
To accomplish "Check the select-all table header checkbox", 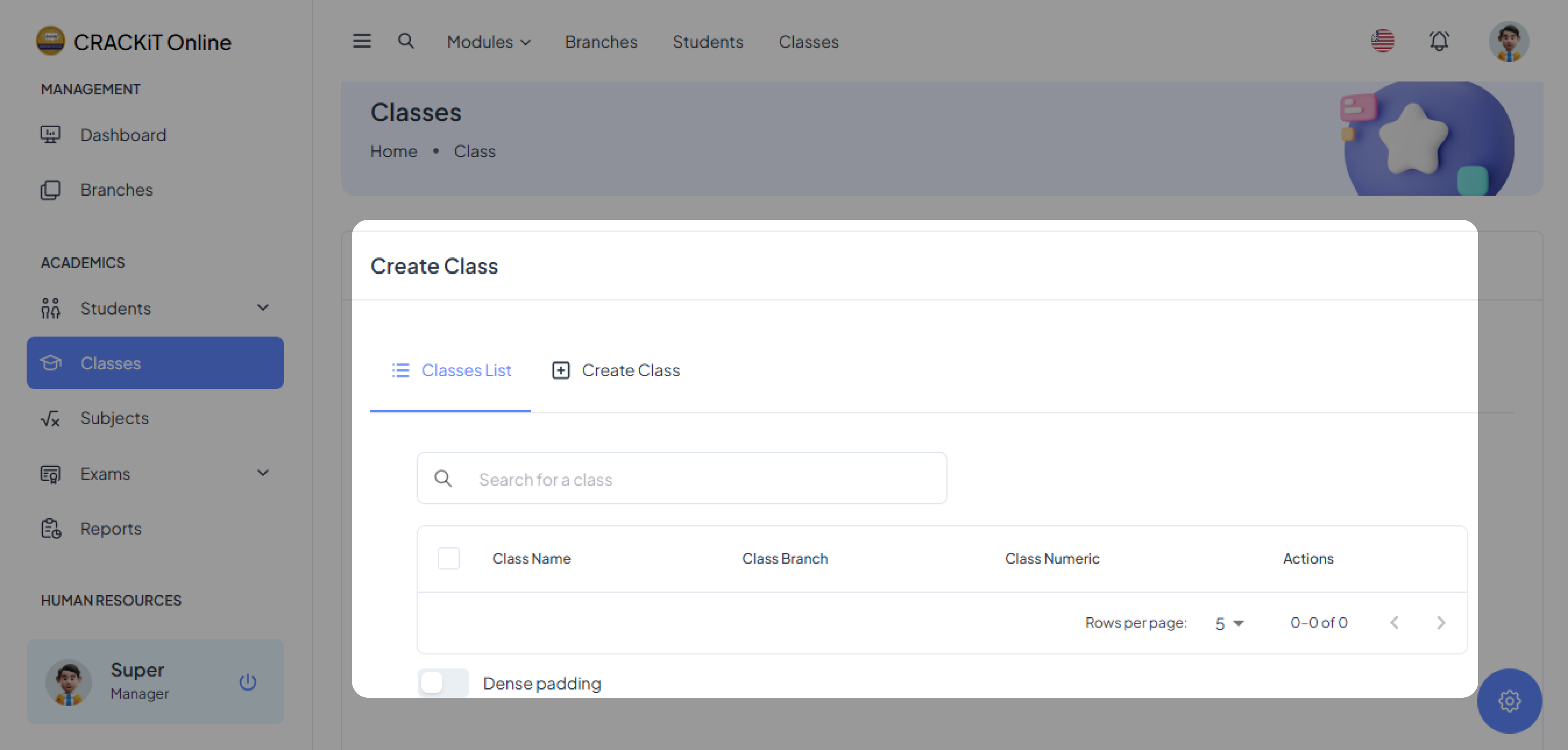I will (x=449, y=558).
